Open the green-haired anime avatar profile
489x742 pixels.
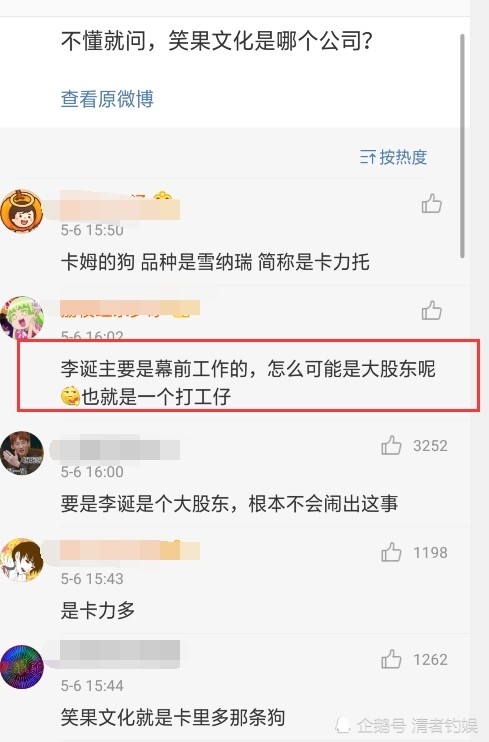[x=22, y=318]
